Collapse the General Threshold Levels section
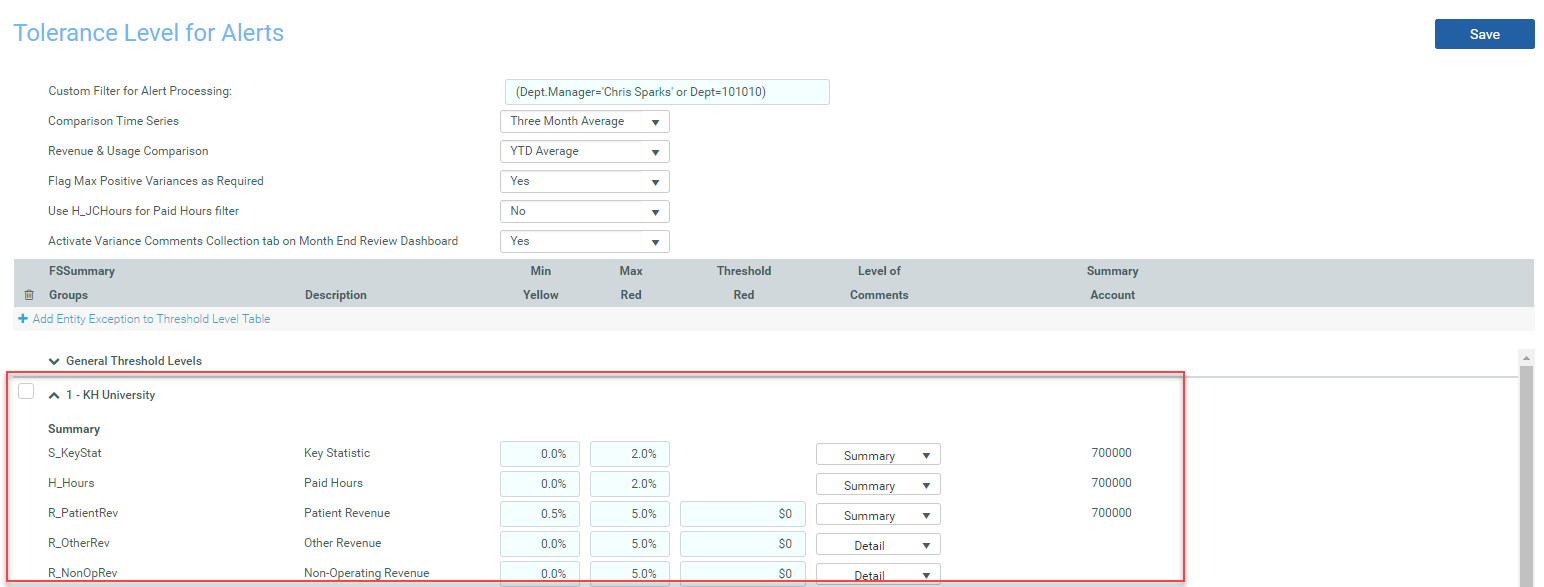 (x=54, y=361)
